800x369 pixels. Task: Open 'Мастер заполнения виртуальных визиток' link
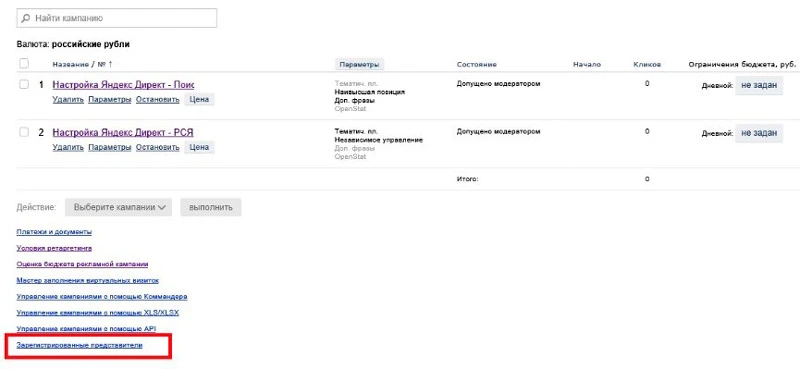(x=88, y=281)
